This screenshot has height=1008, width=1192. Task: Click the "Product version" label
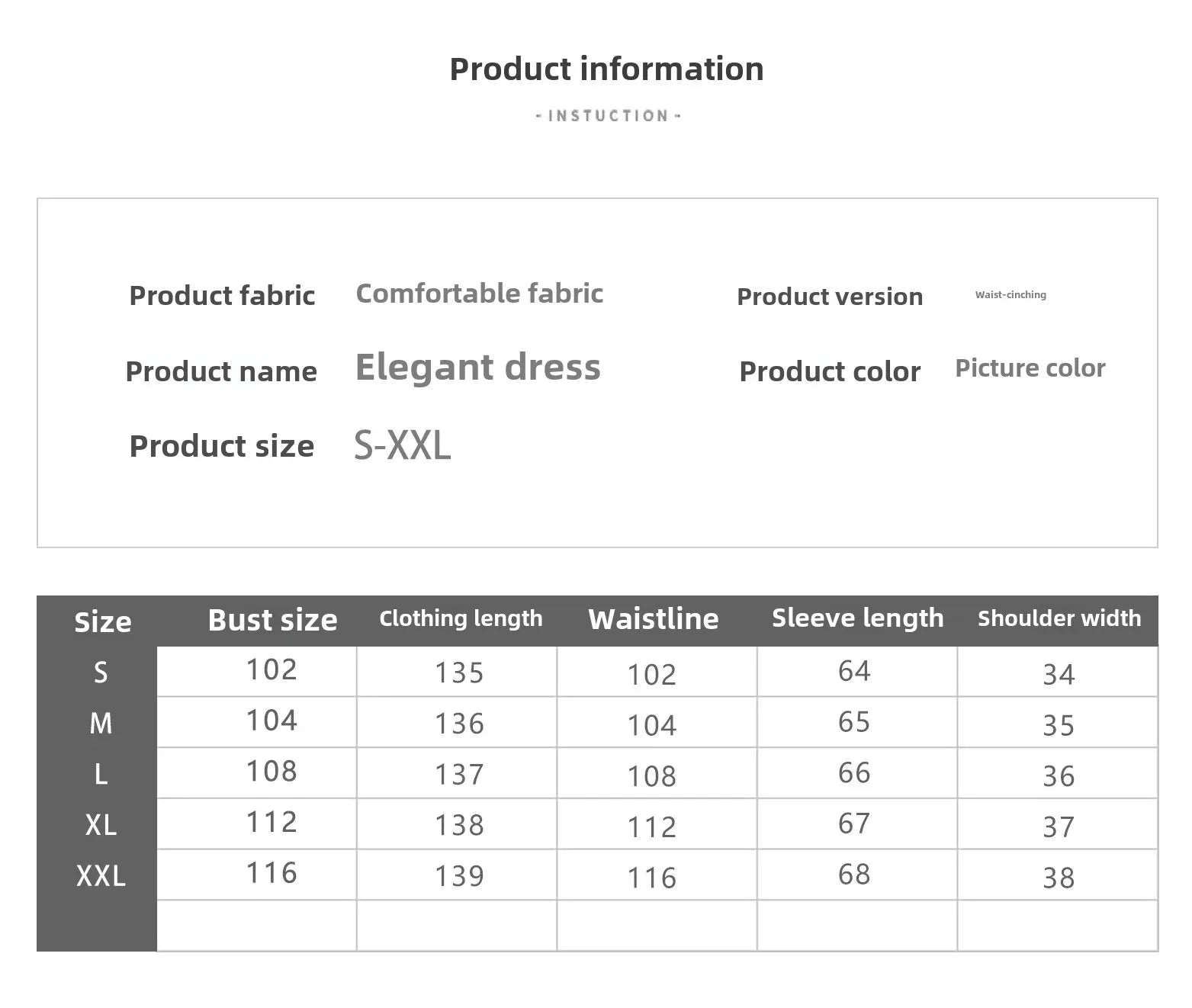830,297
